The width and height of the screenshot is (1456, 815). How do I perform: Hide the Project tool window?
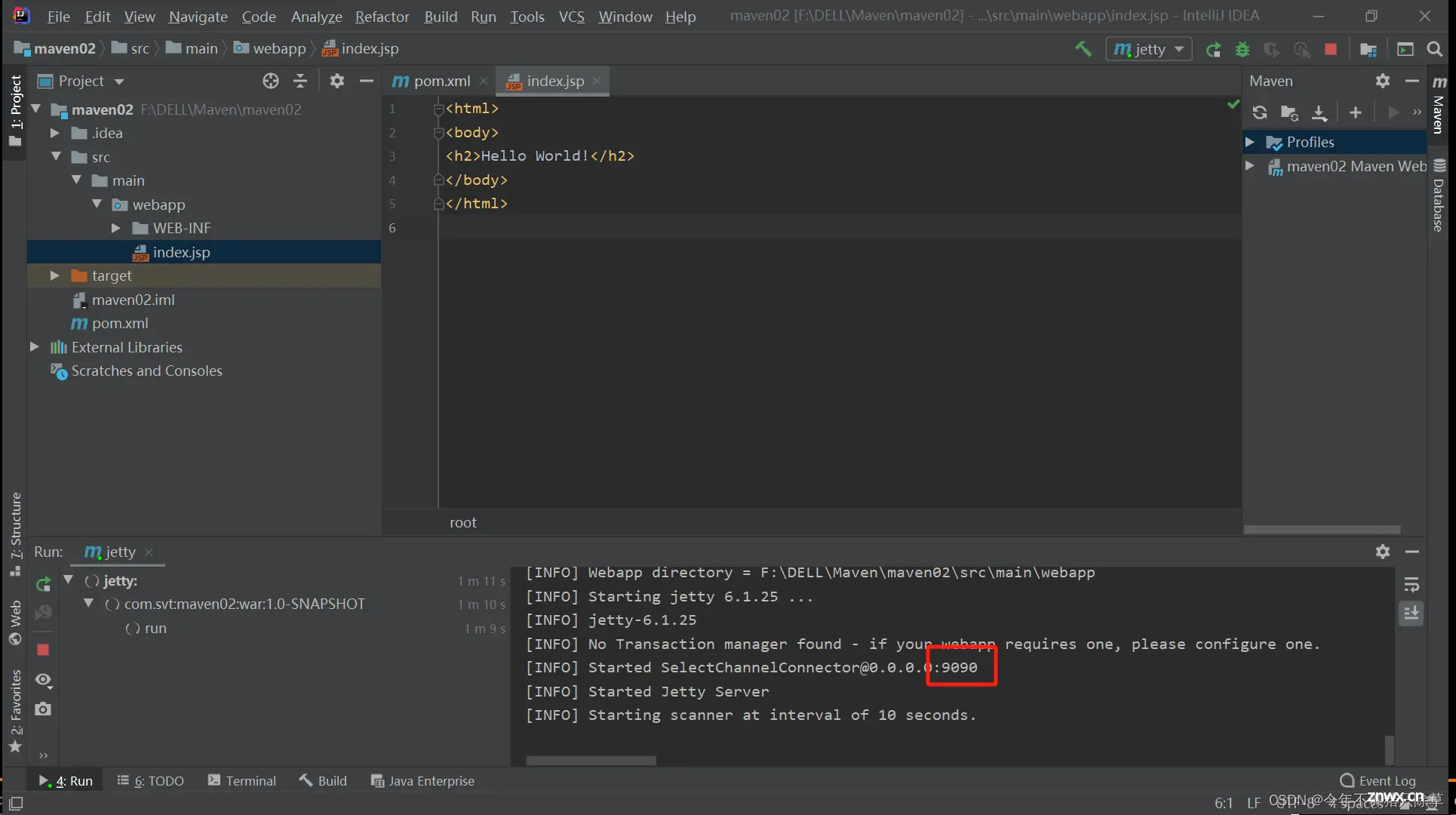pos(367,81)
